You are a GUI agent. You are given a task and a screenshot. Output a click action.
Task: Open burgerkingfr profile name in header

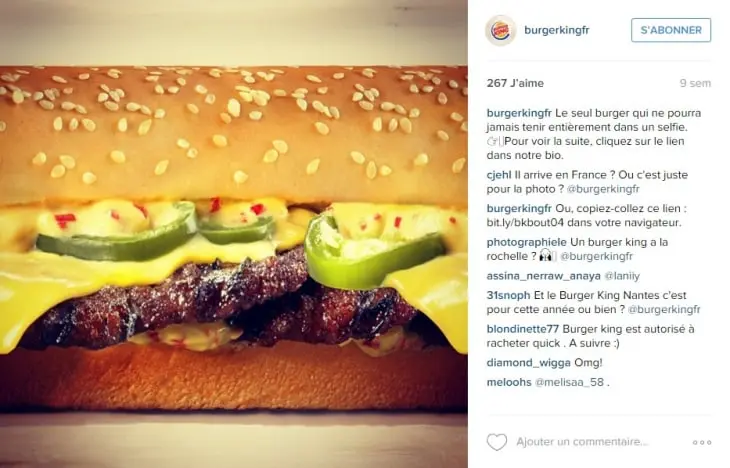(556, 30)
